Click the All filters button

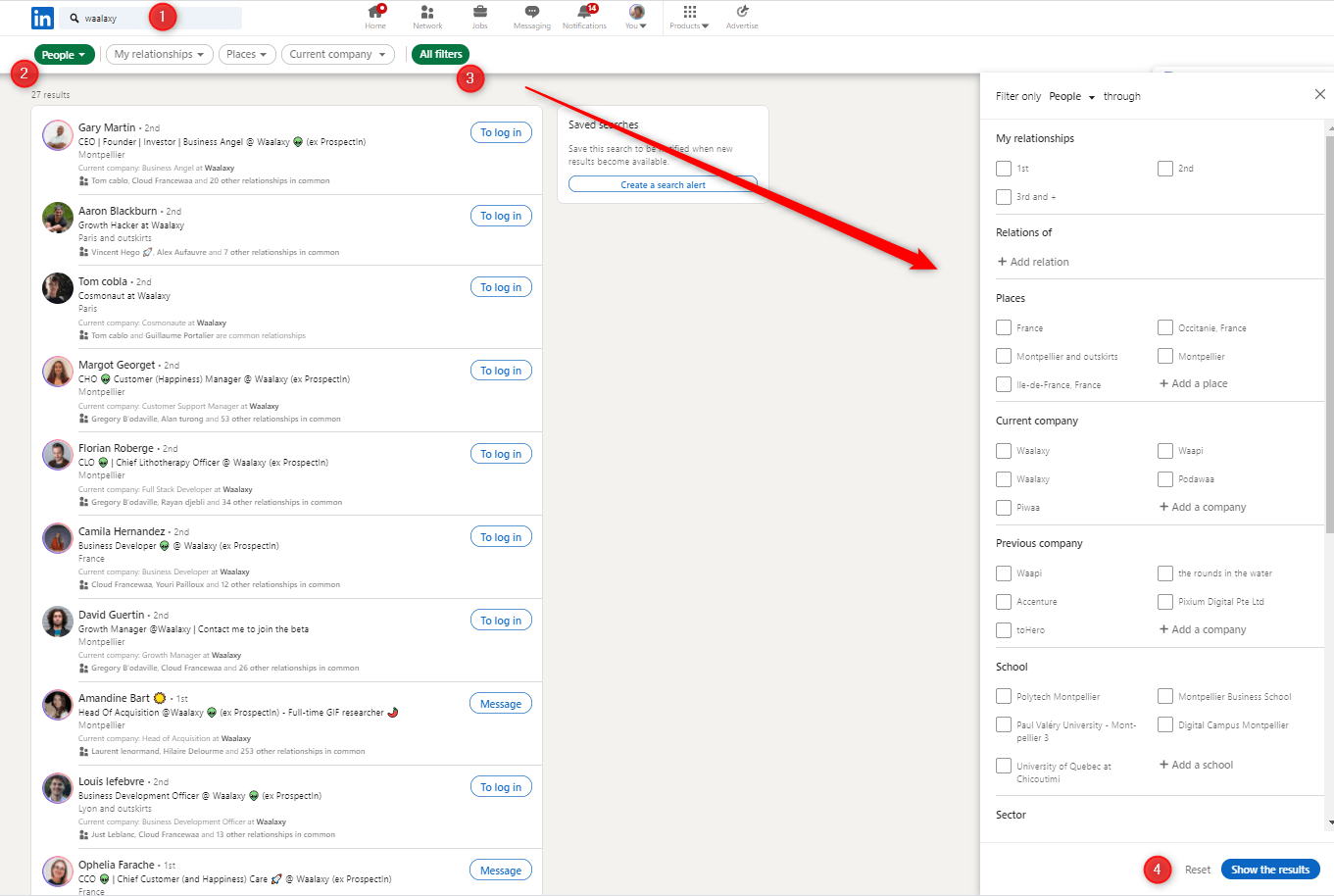click(441, 54)
